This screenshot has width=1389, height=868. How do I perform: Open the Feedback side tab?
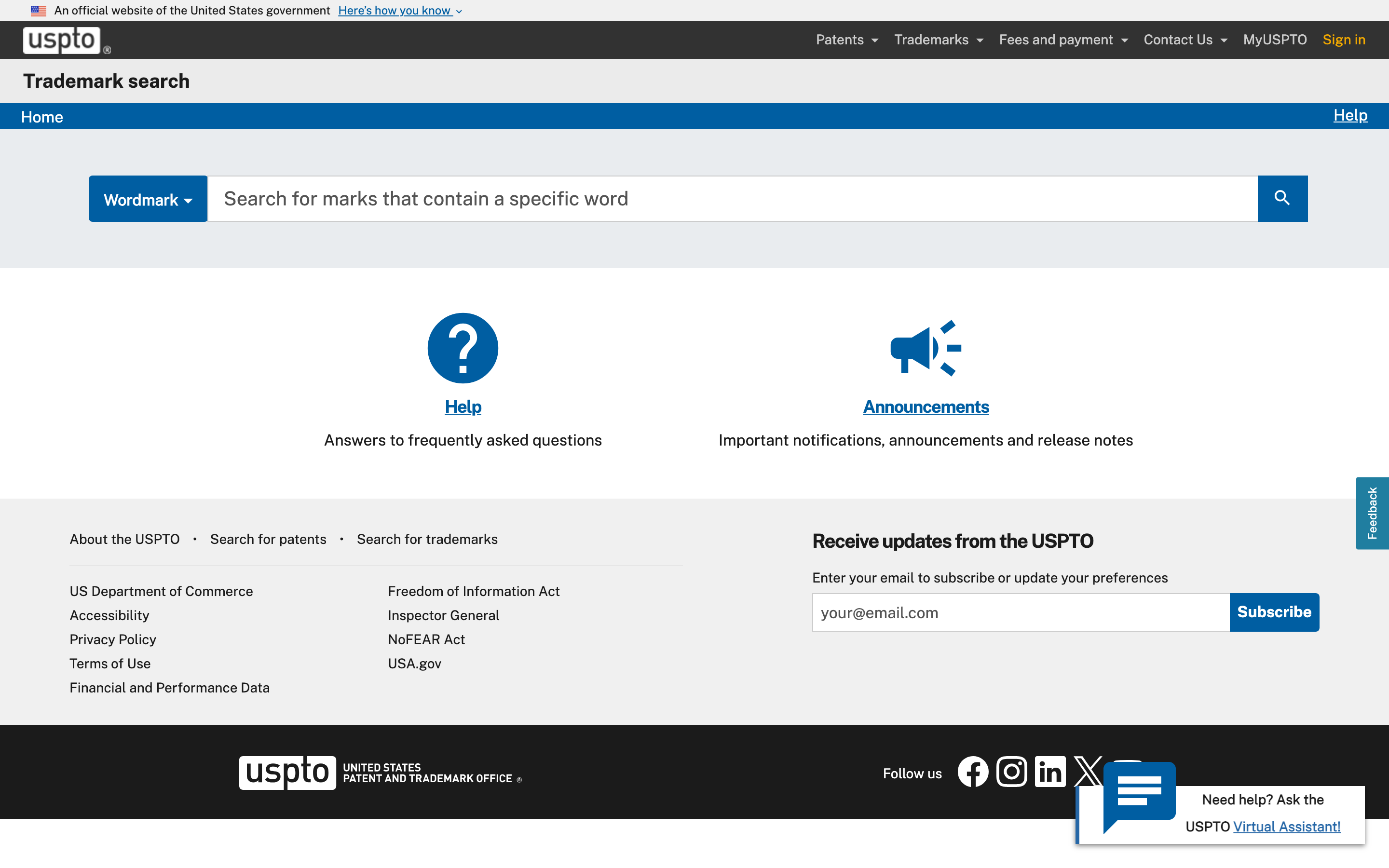1372,513
